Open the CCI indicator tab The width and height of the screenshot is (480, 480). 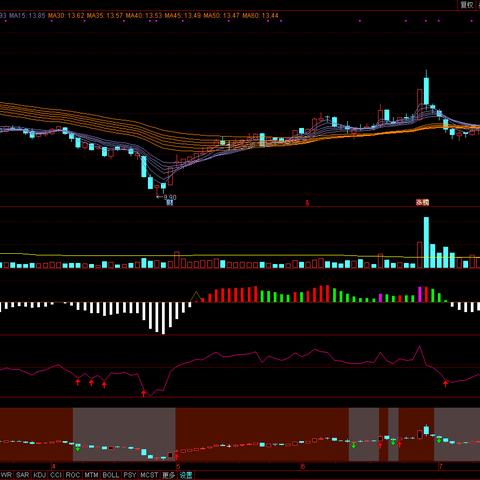point(56,475)
